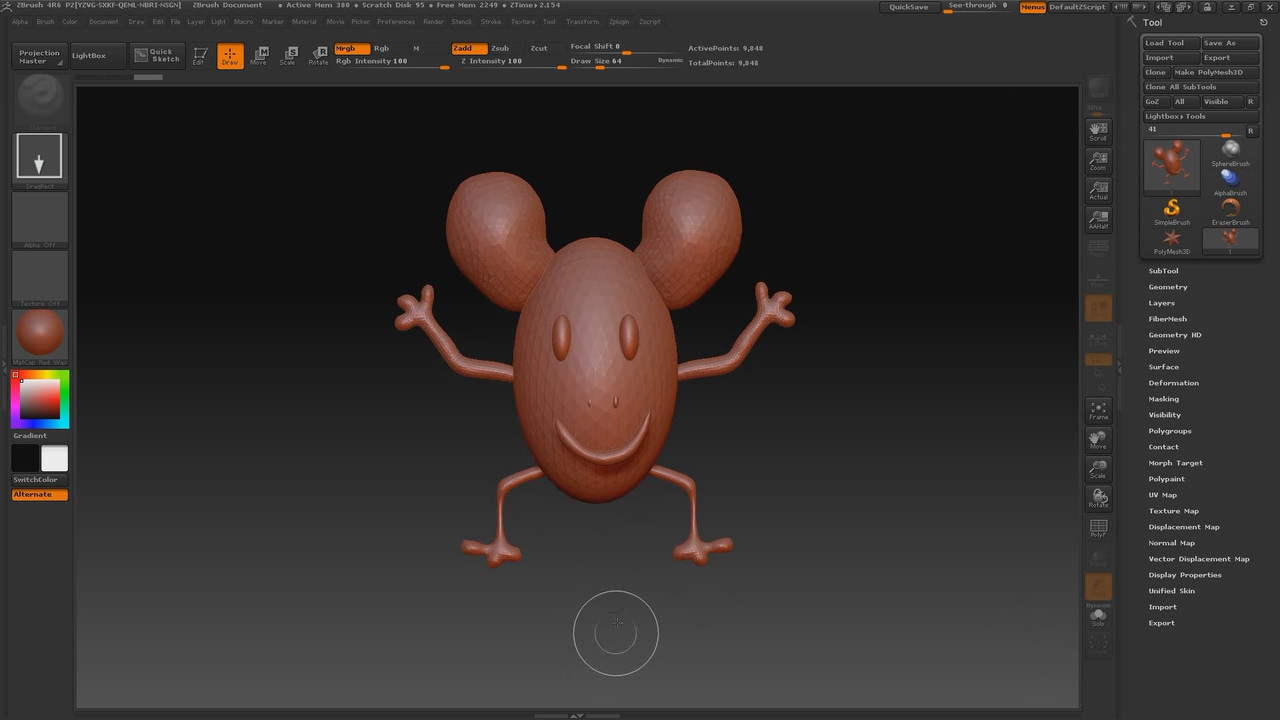
Task: Expand the Geometry section
Action: (x=1168, y=287)
